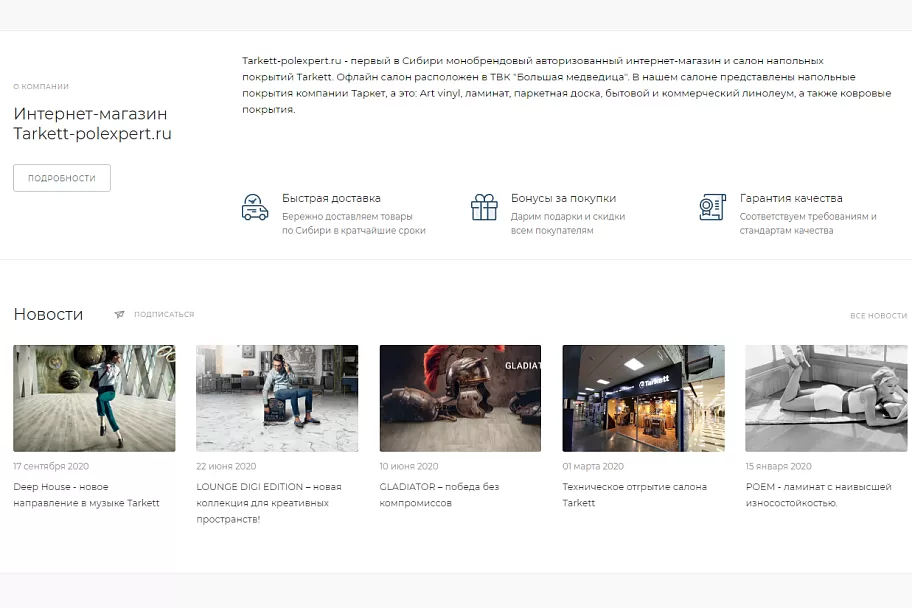Click the quality guarantee certificate icon
The width and height of the screenshot is (912, 608).
pos(712,207)
